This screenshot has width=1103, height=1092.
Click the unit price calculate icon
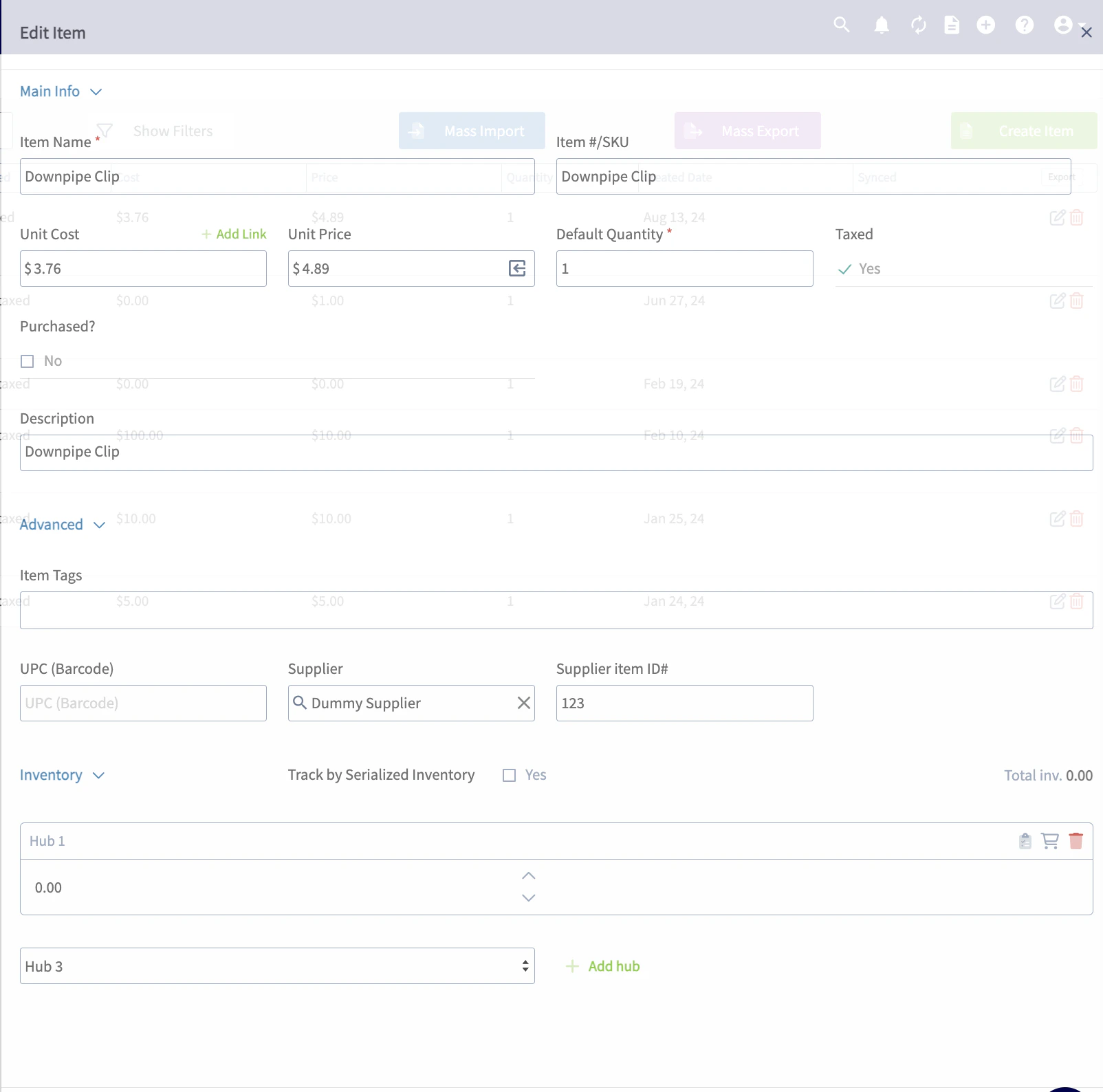(x=517, y=268)
